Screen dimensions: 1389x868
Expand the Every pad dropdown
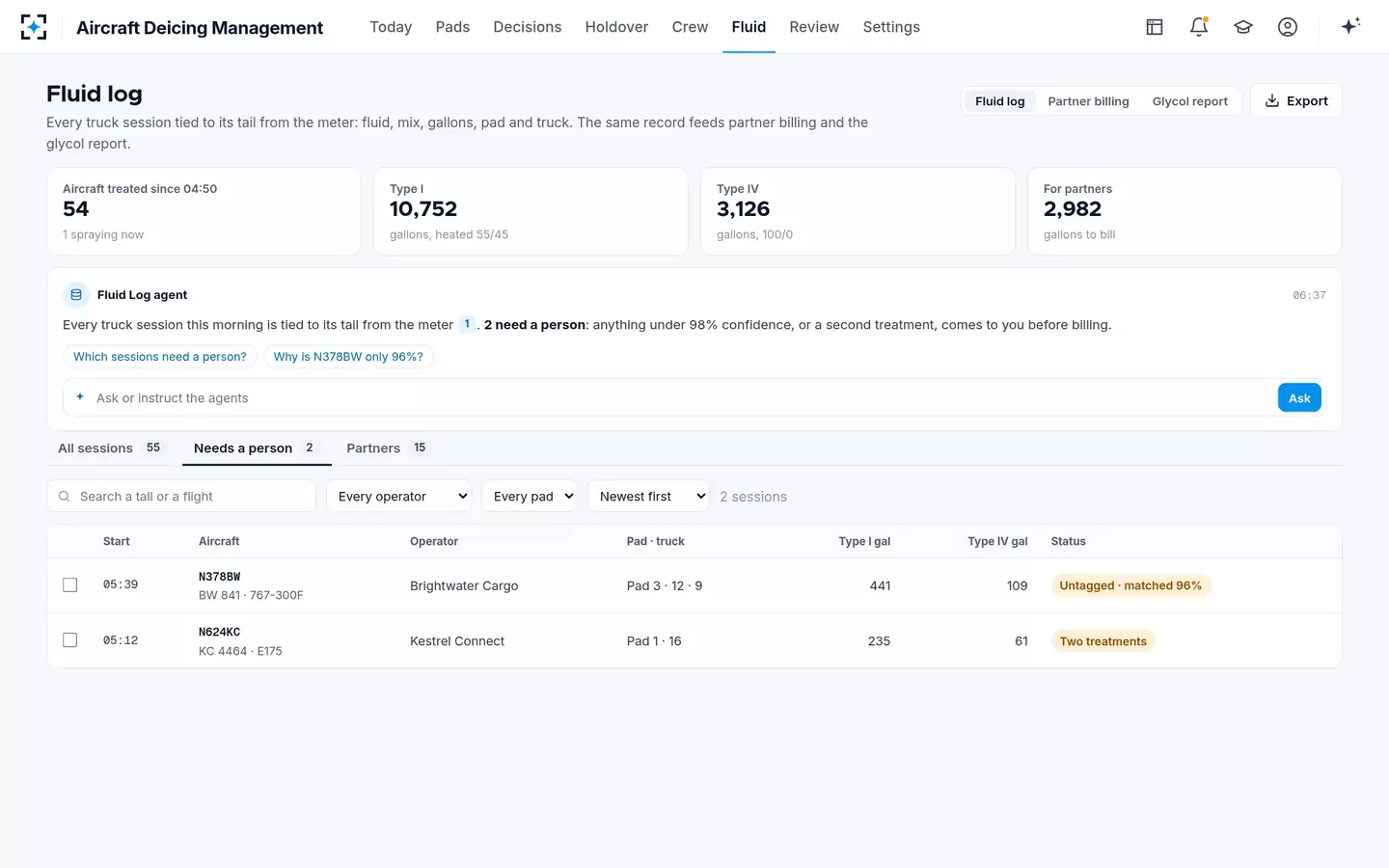pos(529,497)
